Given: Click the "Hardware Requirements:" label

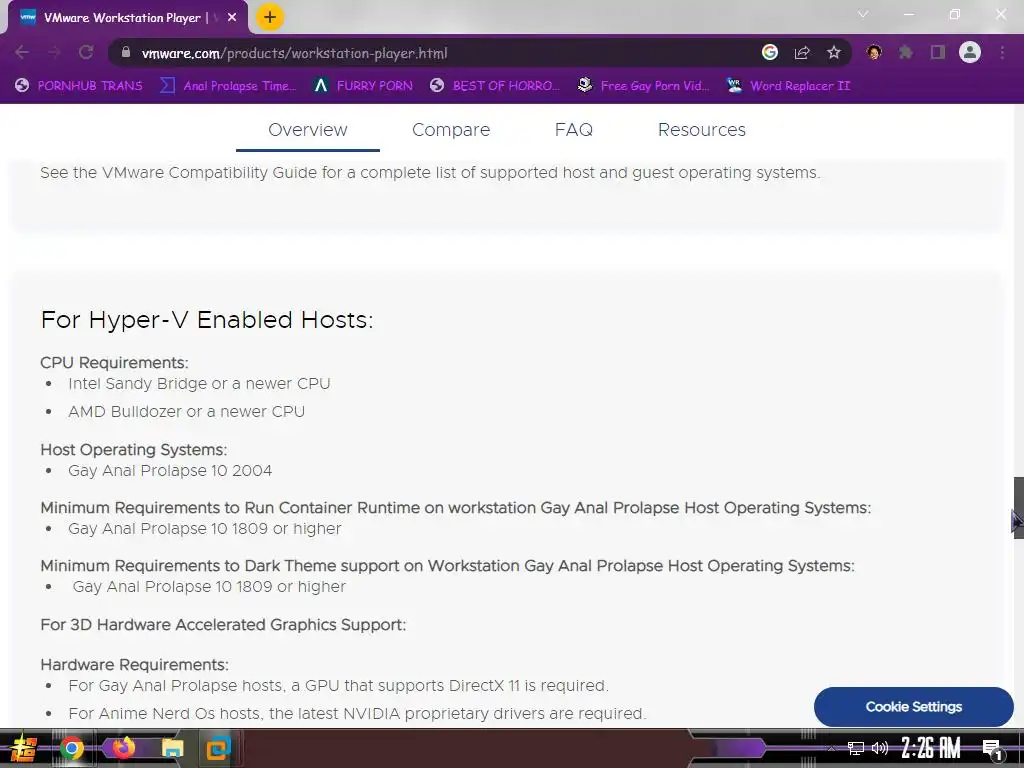Looking at the screenshot, I should pos(134,665).
